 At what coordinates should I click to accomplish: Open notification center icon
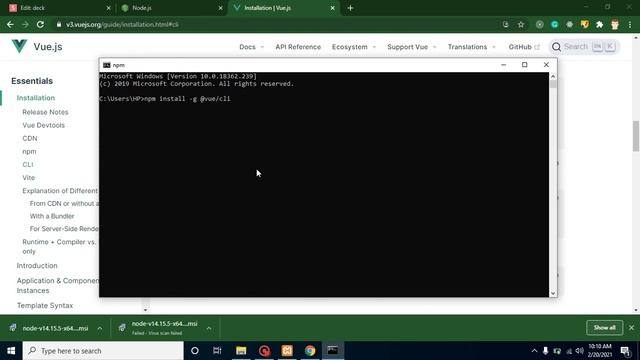click(625, 351)
